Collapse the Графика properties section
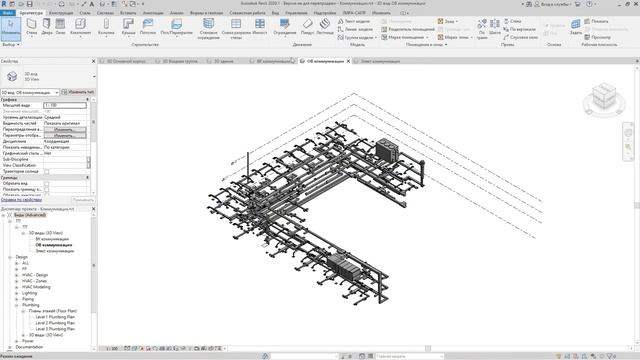640x360 pixels. pos(87,99)
